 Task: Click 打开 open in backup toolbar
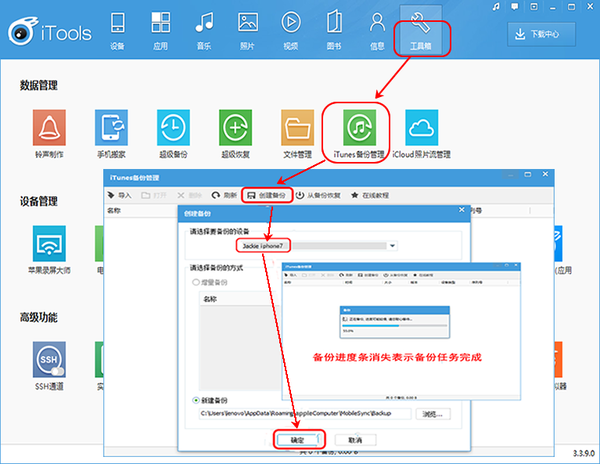click(154, 195)
